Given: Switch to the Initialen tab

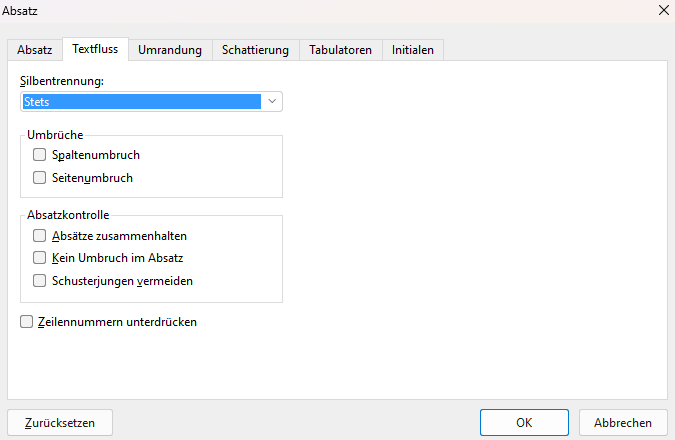Looking at the screenshot, I should (413, 50).
